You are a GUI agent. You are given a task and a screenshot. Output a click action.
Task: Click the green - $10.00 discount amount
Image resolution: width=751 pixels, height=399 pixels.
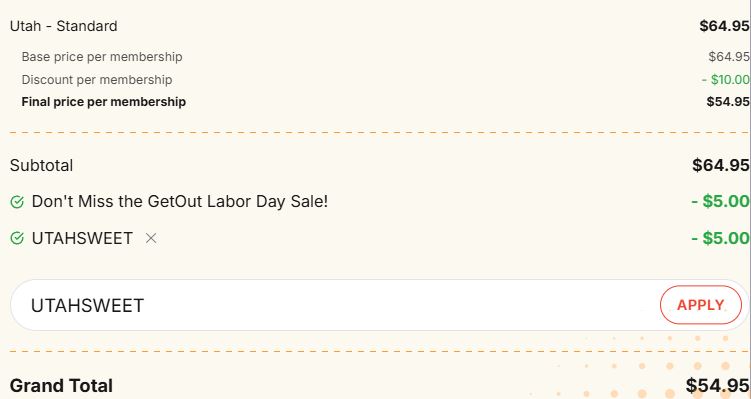pyautogui.click(x=726, y=80)
